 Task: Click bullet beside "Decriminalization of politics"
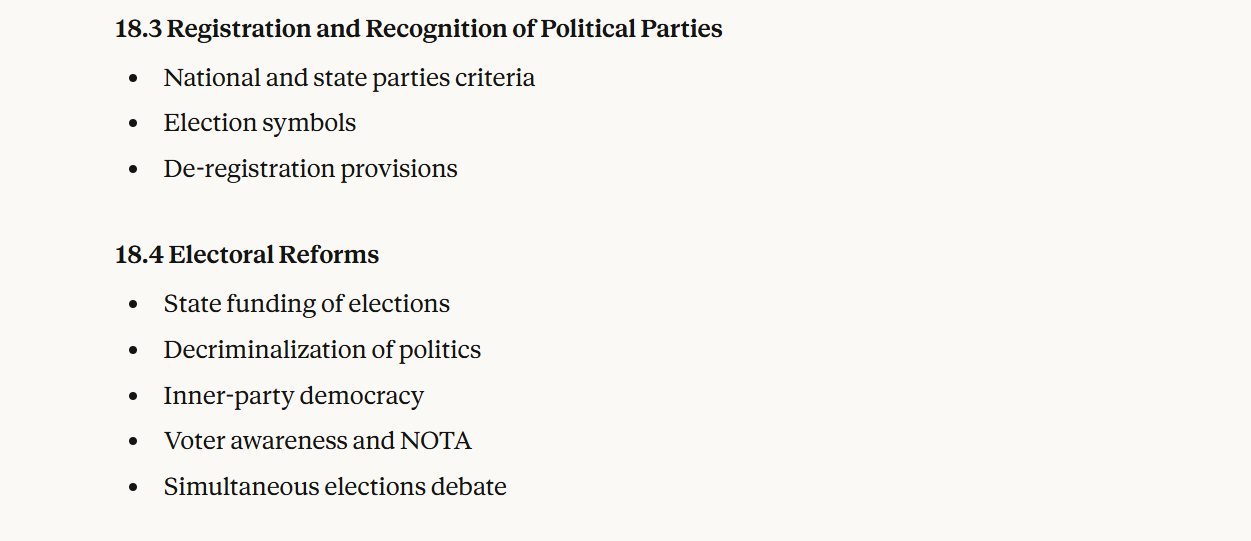(134, 351)
